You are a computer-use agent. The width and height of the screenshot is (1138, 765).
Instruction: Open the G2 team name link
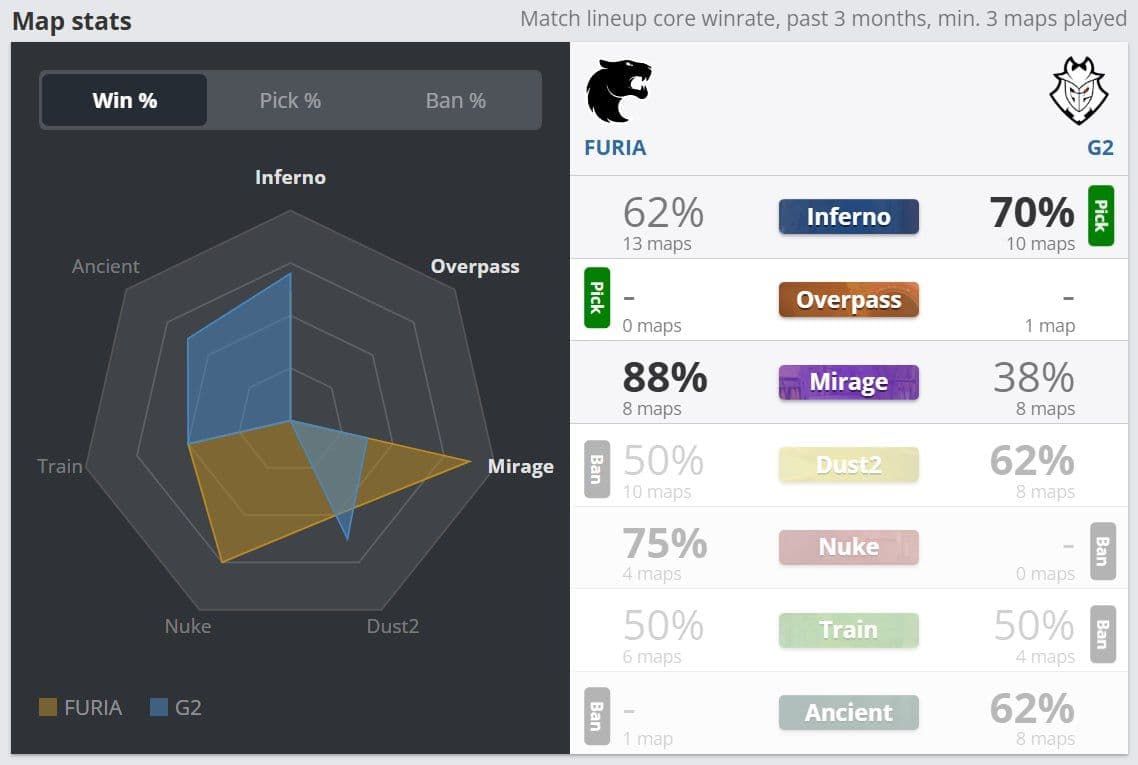(x=1100, y=148)
